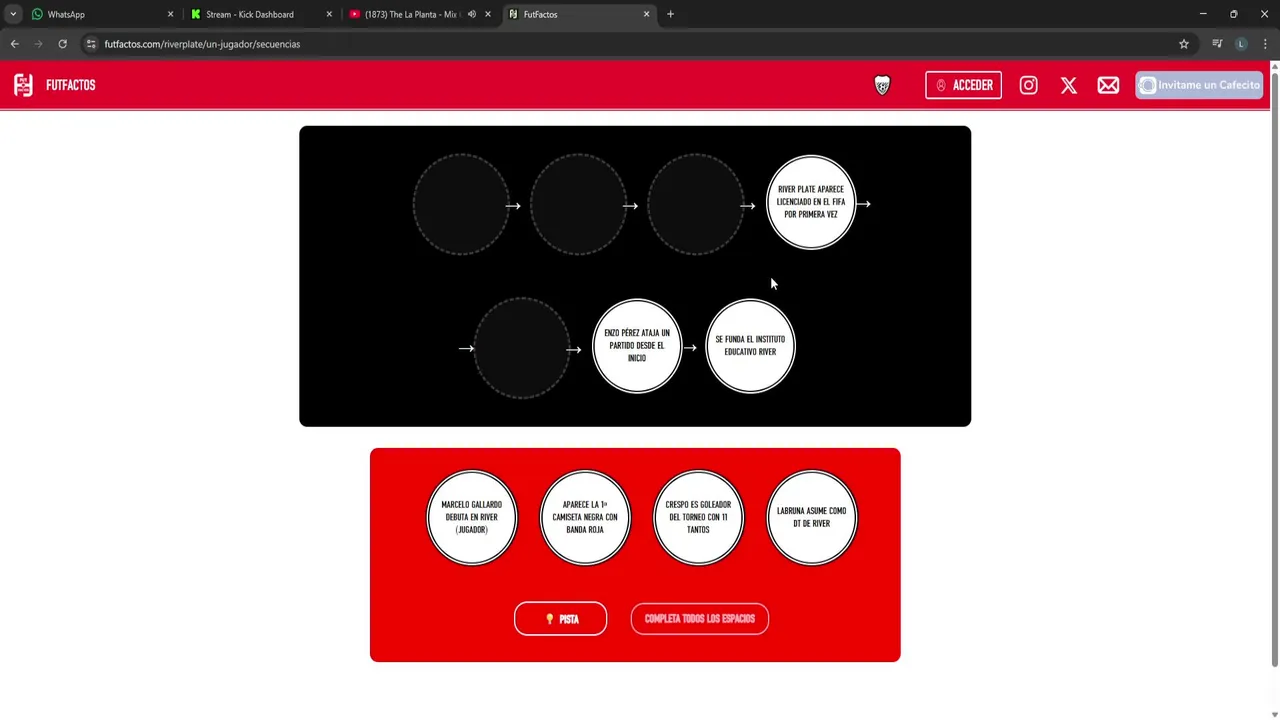Image resolution: width=1280 pixels, height=720 pixels.
Task: Click Enzo Pérez ataja un partido circle
Action: (x=637, y=345)
